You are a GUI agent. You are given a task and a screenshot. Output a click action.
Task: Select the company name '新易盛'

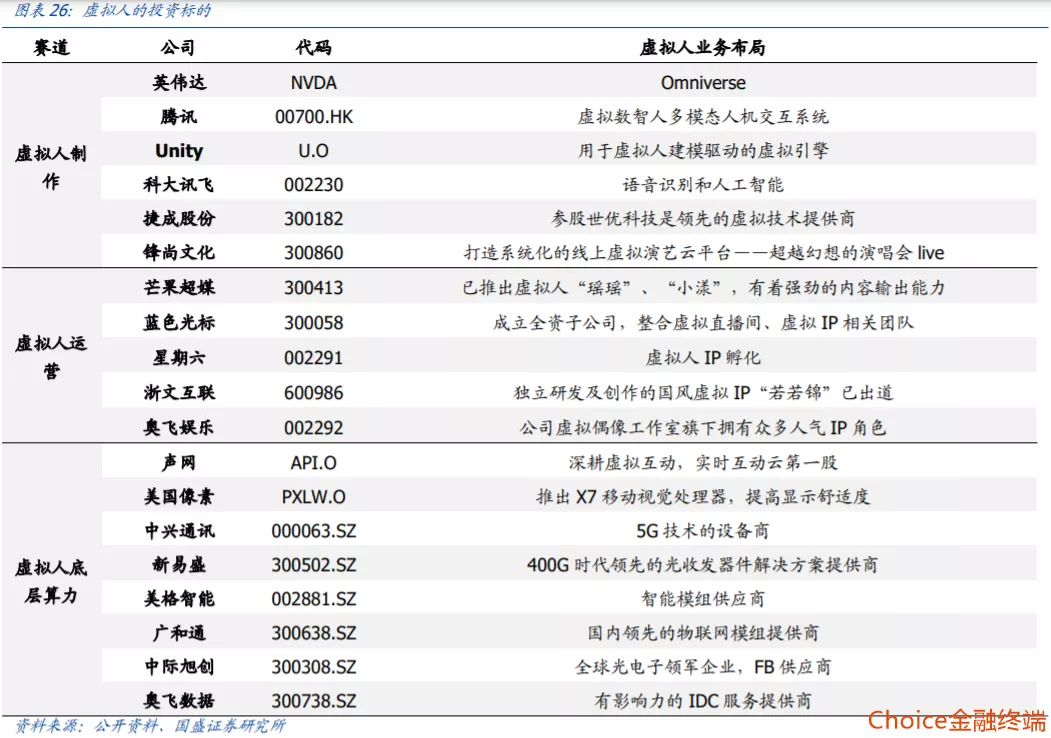click(179, 565)
